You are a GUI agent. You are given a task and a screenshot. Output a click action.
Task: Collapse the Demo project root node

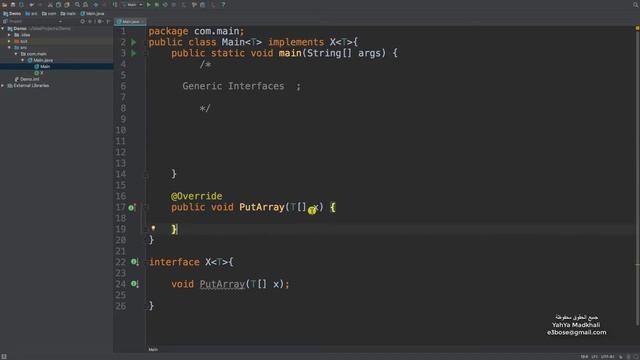click(3, 29)
